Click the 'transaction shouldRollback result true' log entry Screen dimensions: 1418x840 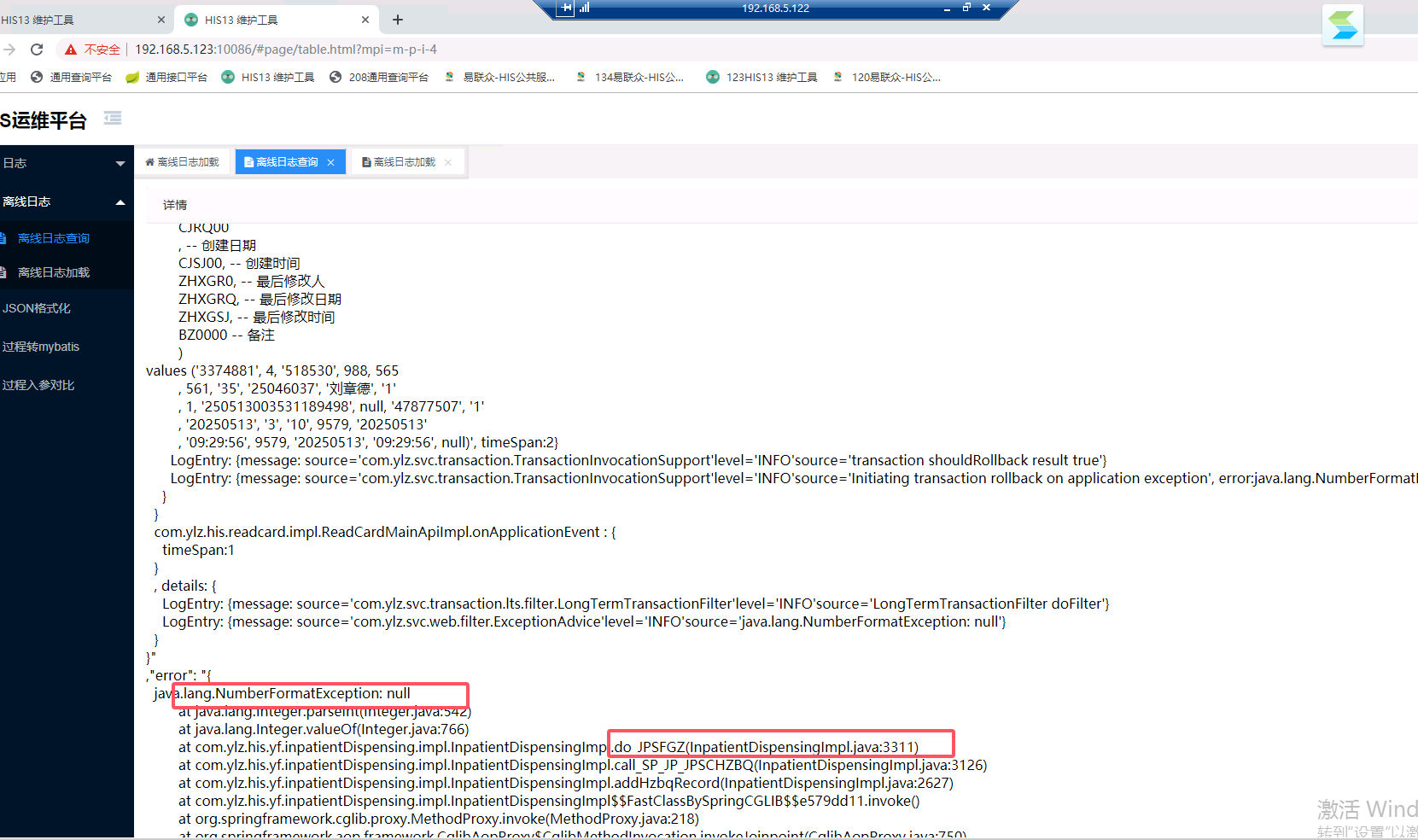click(x=639, y=460)
